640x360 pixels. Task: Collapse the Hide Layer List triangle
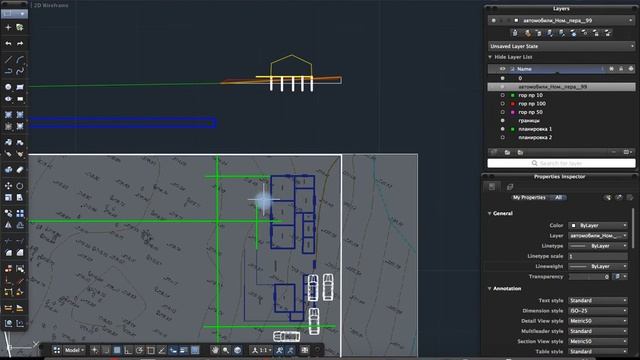(490, 57)
